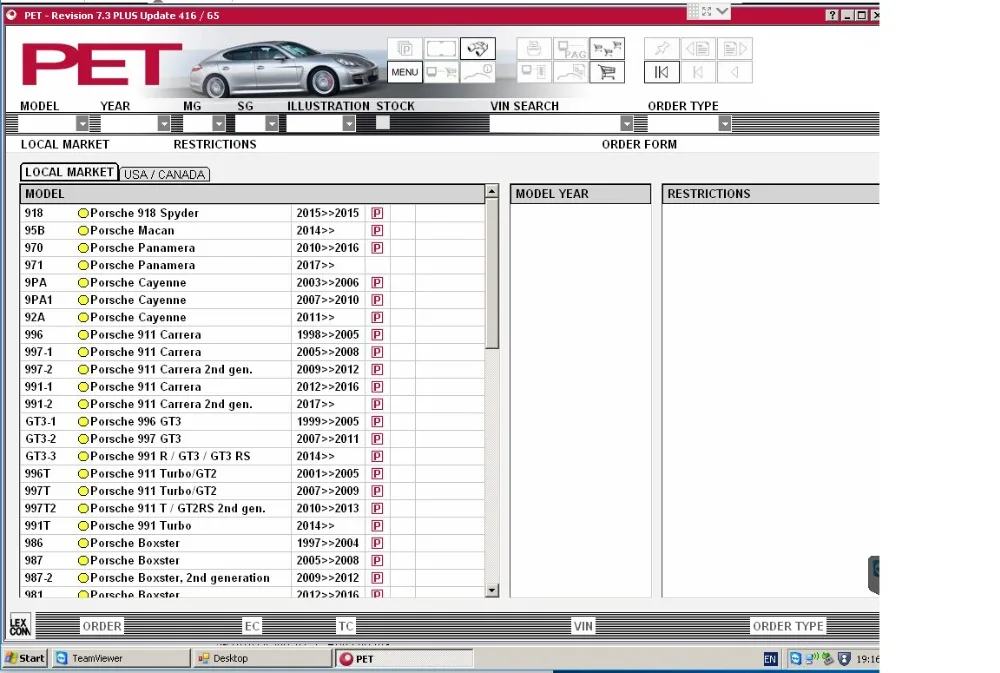This screenshot has width=1000, height=673.
Task: Select yellow marker for 971 Panamera
Action: coord(83,265)
